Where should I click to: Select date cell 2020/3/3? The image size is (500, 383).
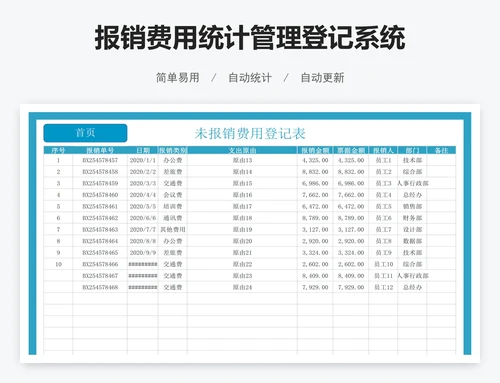(x=143, y=183)
